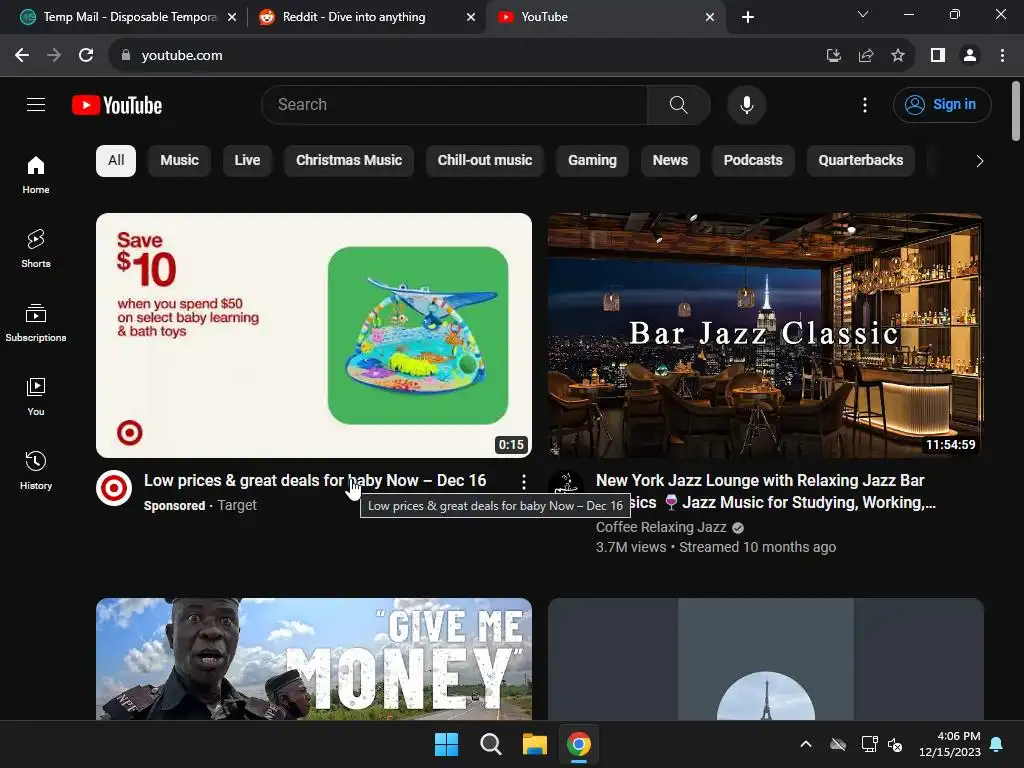Click the Chrome icon in the taskbar
This screenshot has height=768, width=1024.
[x=579, y=744]
